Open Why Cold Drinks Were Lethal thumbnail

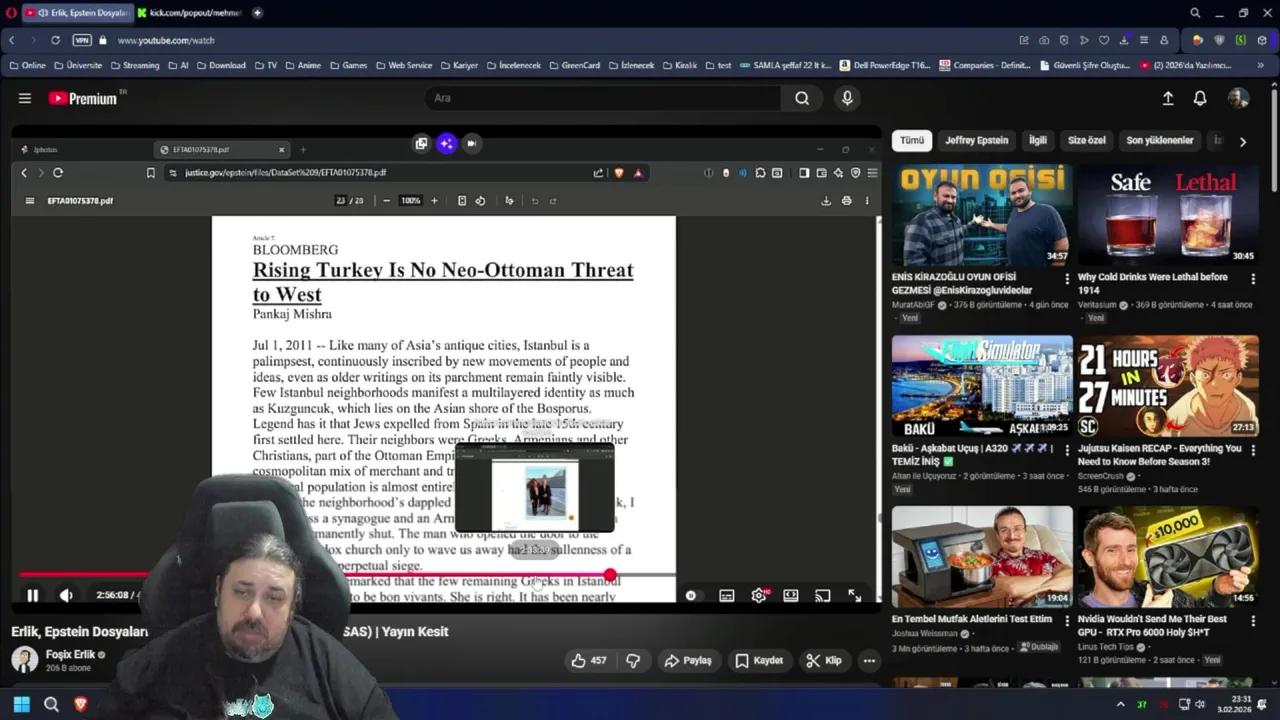pos(1168,215)
